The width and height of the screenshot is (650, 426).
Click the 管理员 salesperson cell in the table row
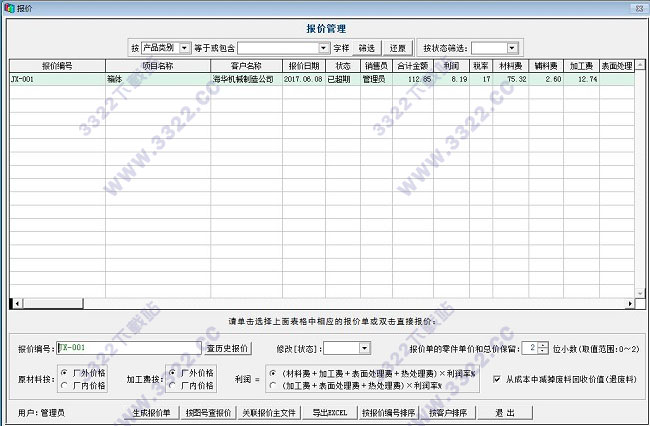pyautogui.click(x=376, y=79)
